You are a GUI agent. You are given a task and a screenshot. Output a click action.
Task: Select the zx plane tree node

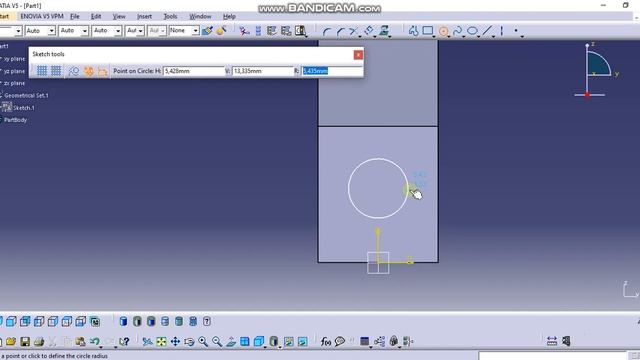coord(14,83)
